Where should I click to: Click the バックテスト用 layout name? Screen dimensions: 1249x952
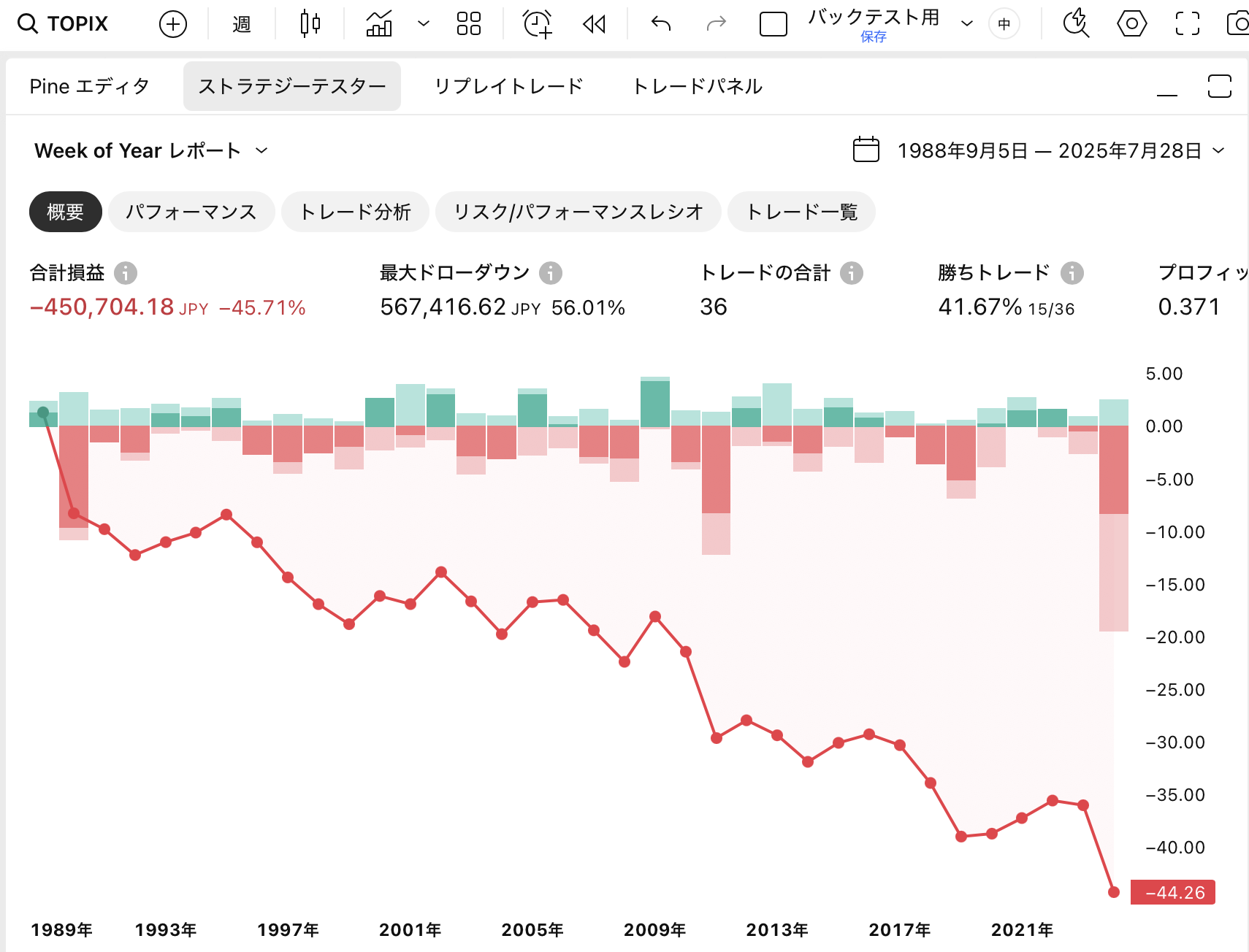(x=874, y=17)
